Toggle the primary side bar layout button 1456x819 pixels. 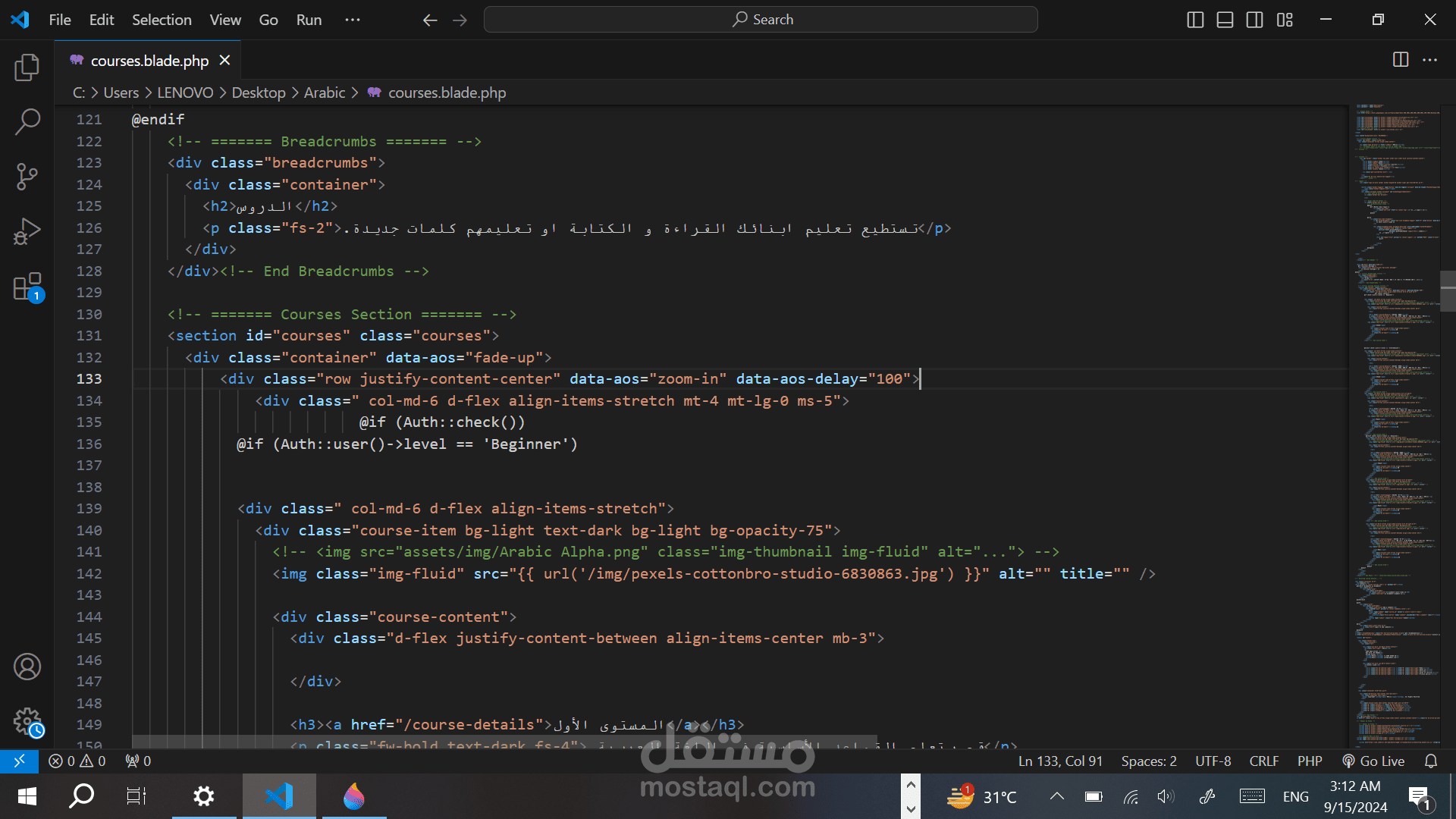[x=1195, y=20]
